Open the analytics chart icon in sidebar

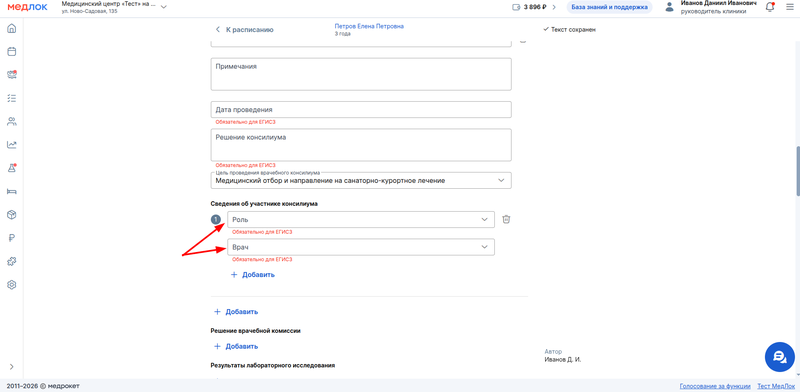[x=11, y=145]
